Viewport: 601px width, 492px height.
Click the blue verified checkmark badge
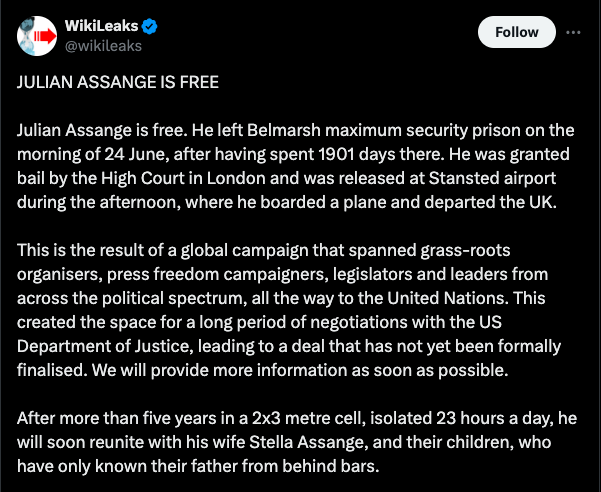[149, 26]
